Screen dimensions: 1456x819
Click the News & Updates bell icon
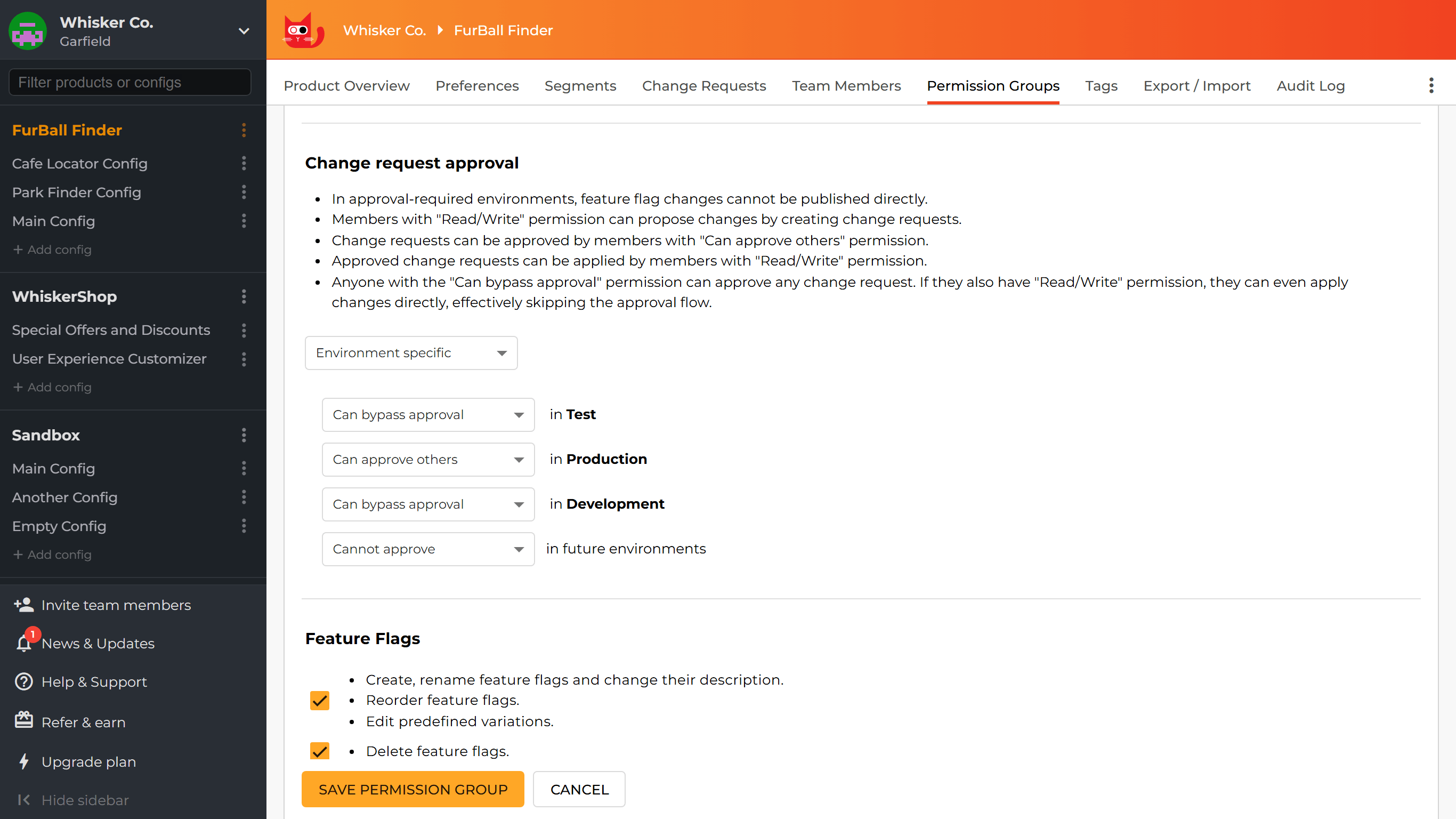[x=24, y=644]
